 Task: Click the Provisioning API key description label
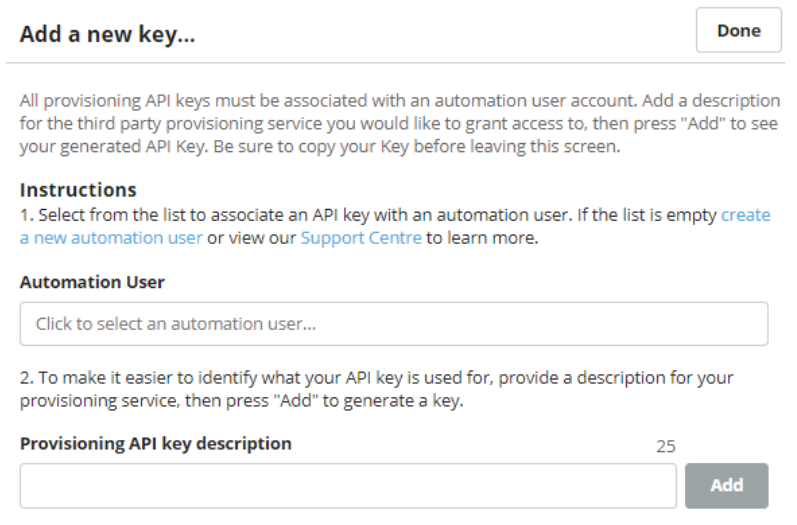156,444
